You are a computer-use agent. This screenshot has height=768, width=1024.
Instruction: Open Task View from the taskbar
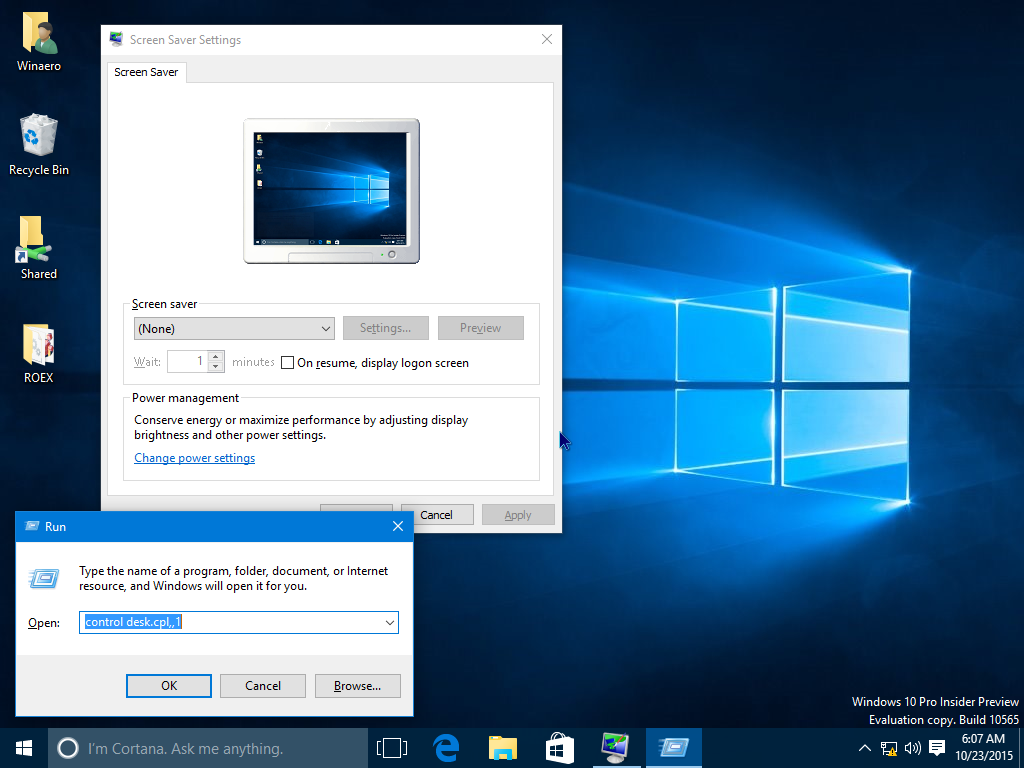point(392,748)
